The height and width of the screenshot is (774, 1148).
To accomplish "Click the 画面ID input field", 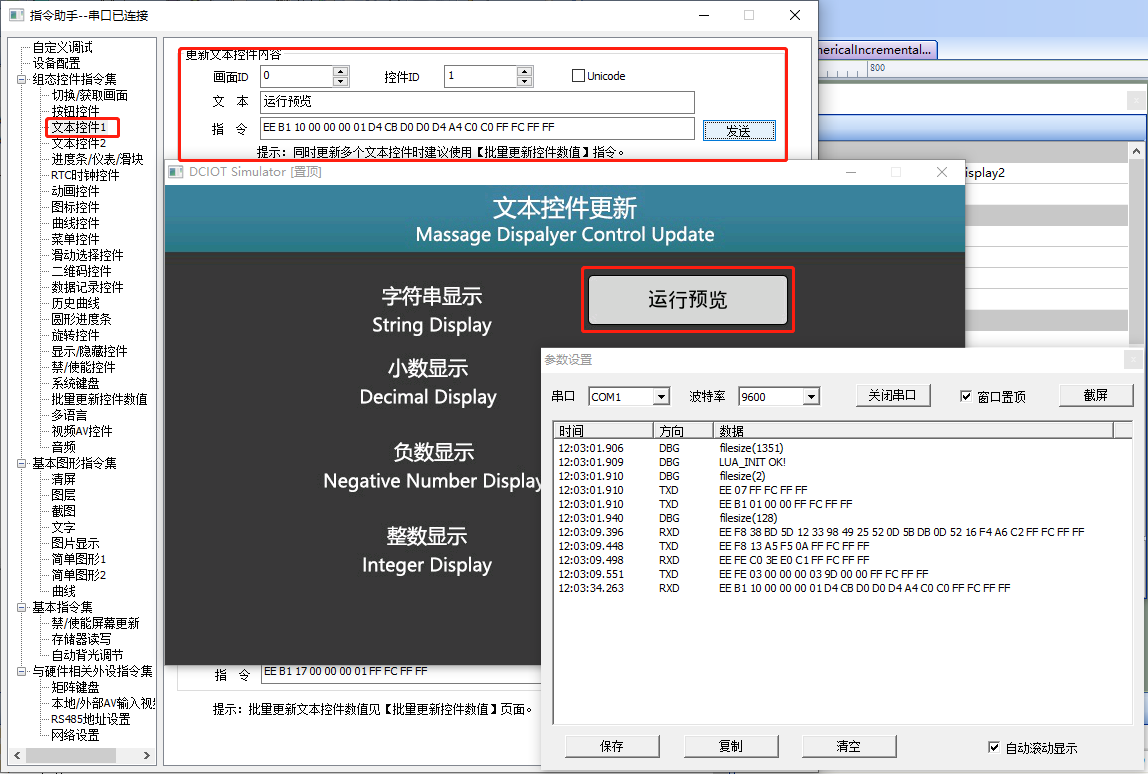I will 297,76.
